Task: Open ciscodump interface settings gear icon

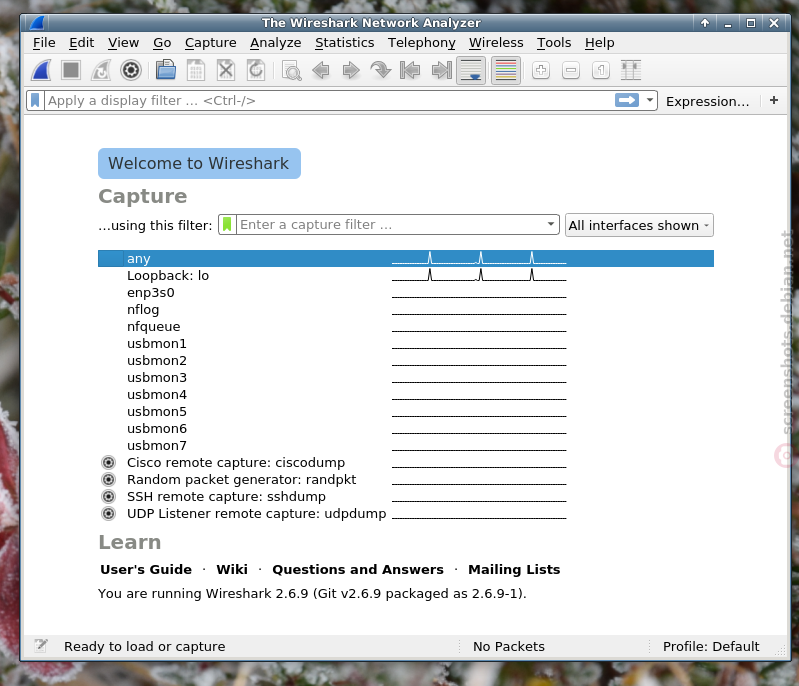Action: pyautogui.click(x=109, y=462)
